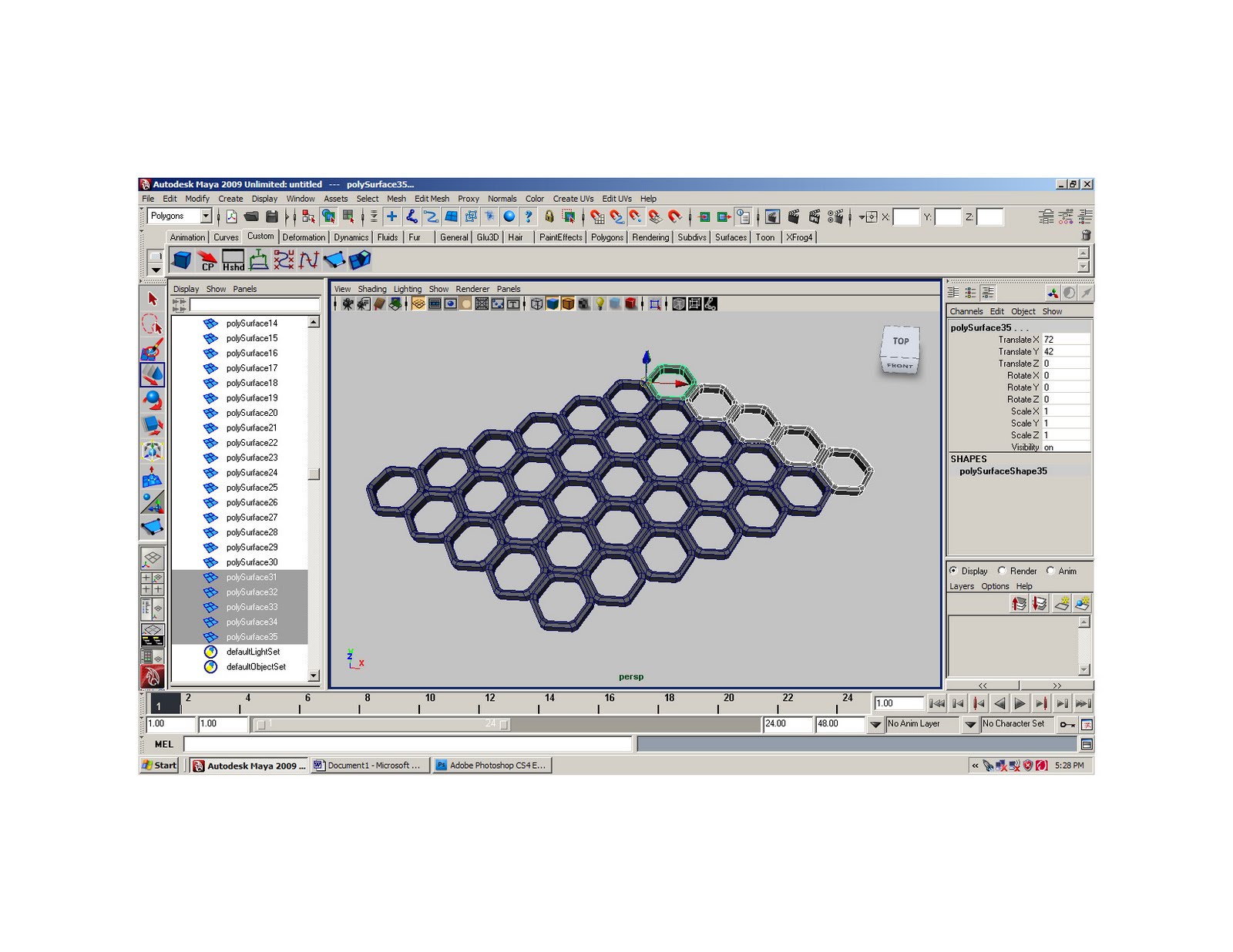The image size is (1233, 952).
Task: Open the Channels menu in Channel Box
Action: click(x=966, y=311)
